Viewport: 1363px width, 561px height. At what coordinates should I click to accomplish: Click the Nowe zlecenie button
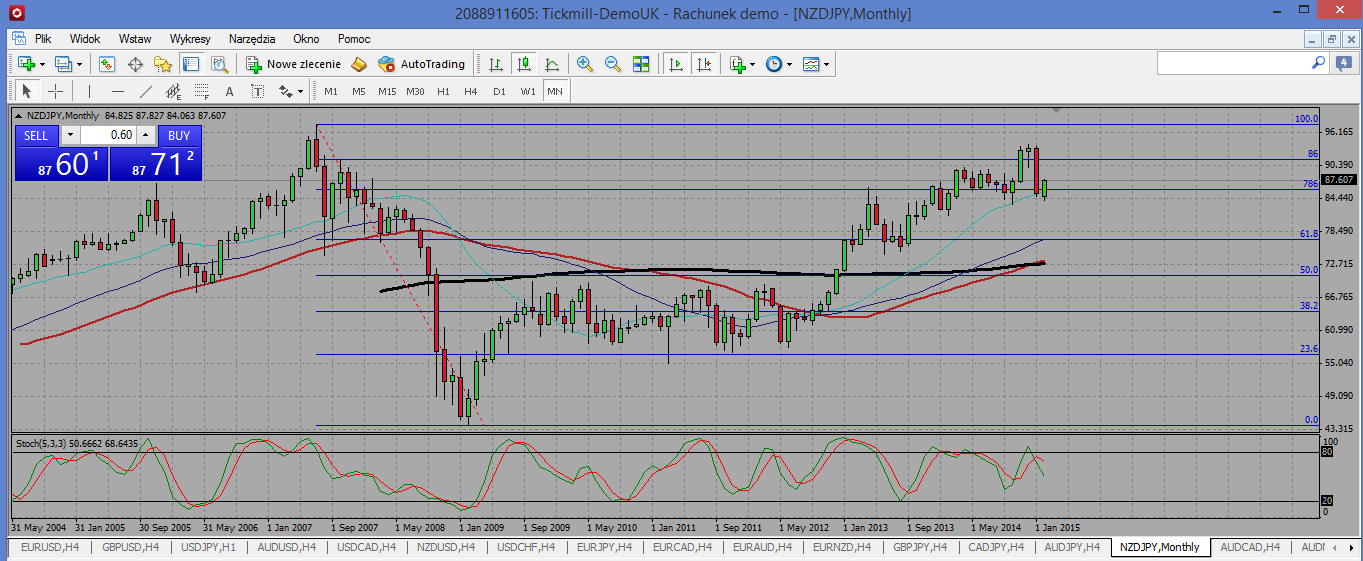coord(294,64)
